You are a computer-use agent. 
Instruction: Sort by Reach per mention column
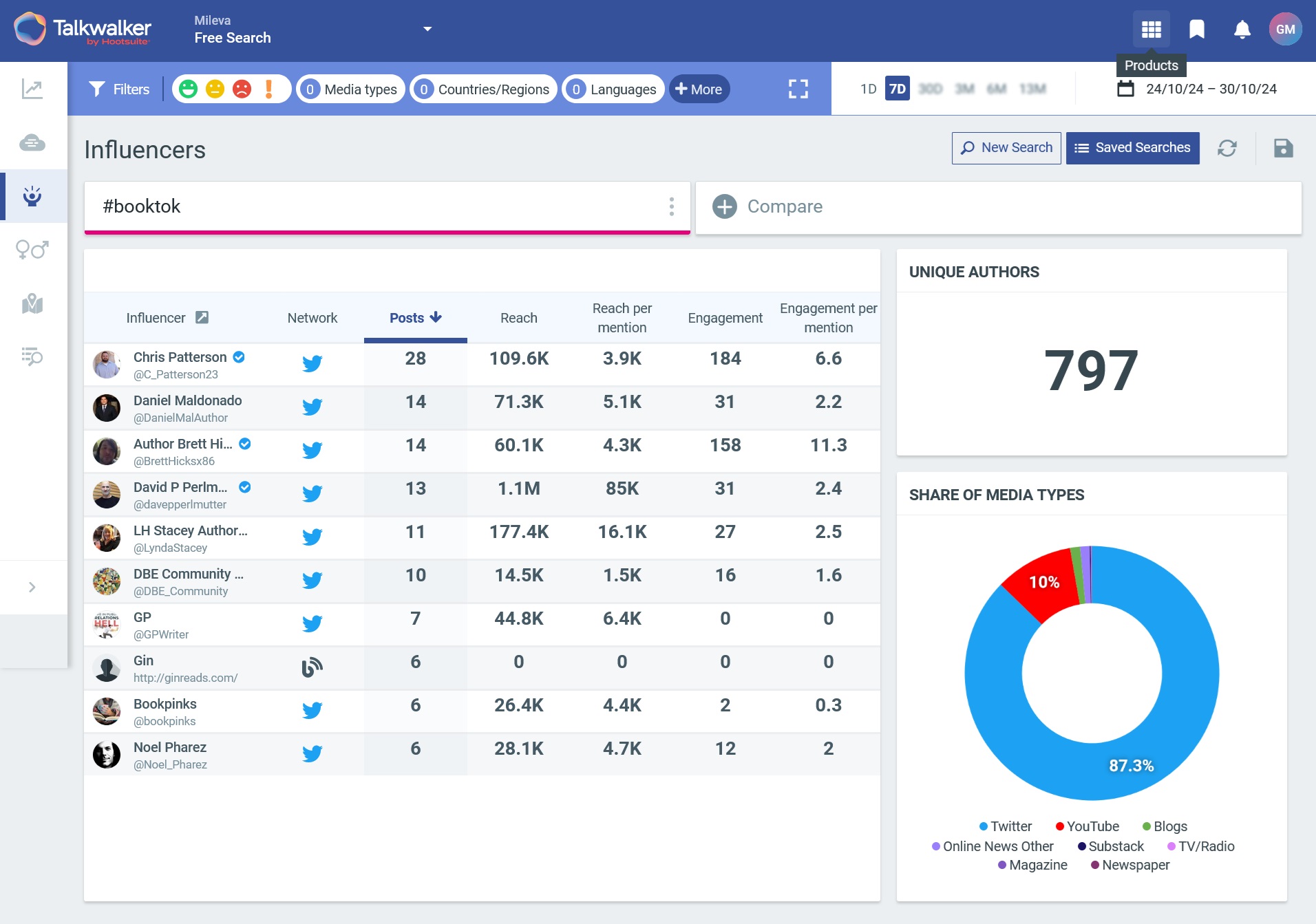[622, 318]
